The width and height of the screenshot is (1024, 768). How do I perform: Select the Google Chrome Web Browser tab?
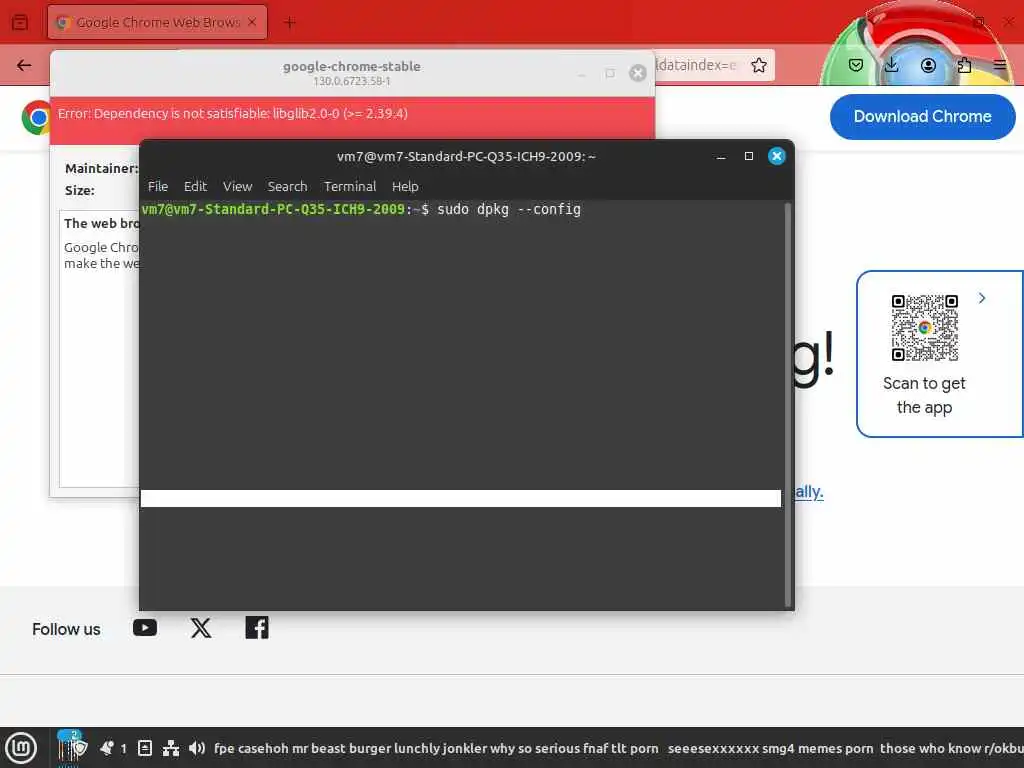coord(157,22)
